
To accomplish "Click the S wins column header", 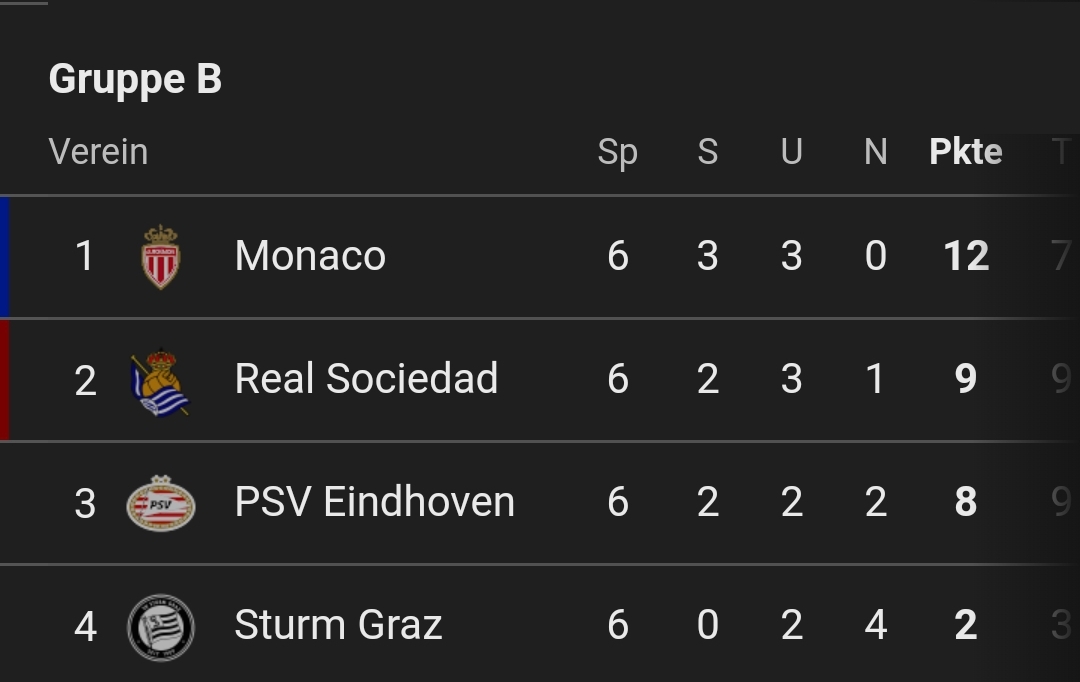I will tap(707, 152).
